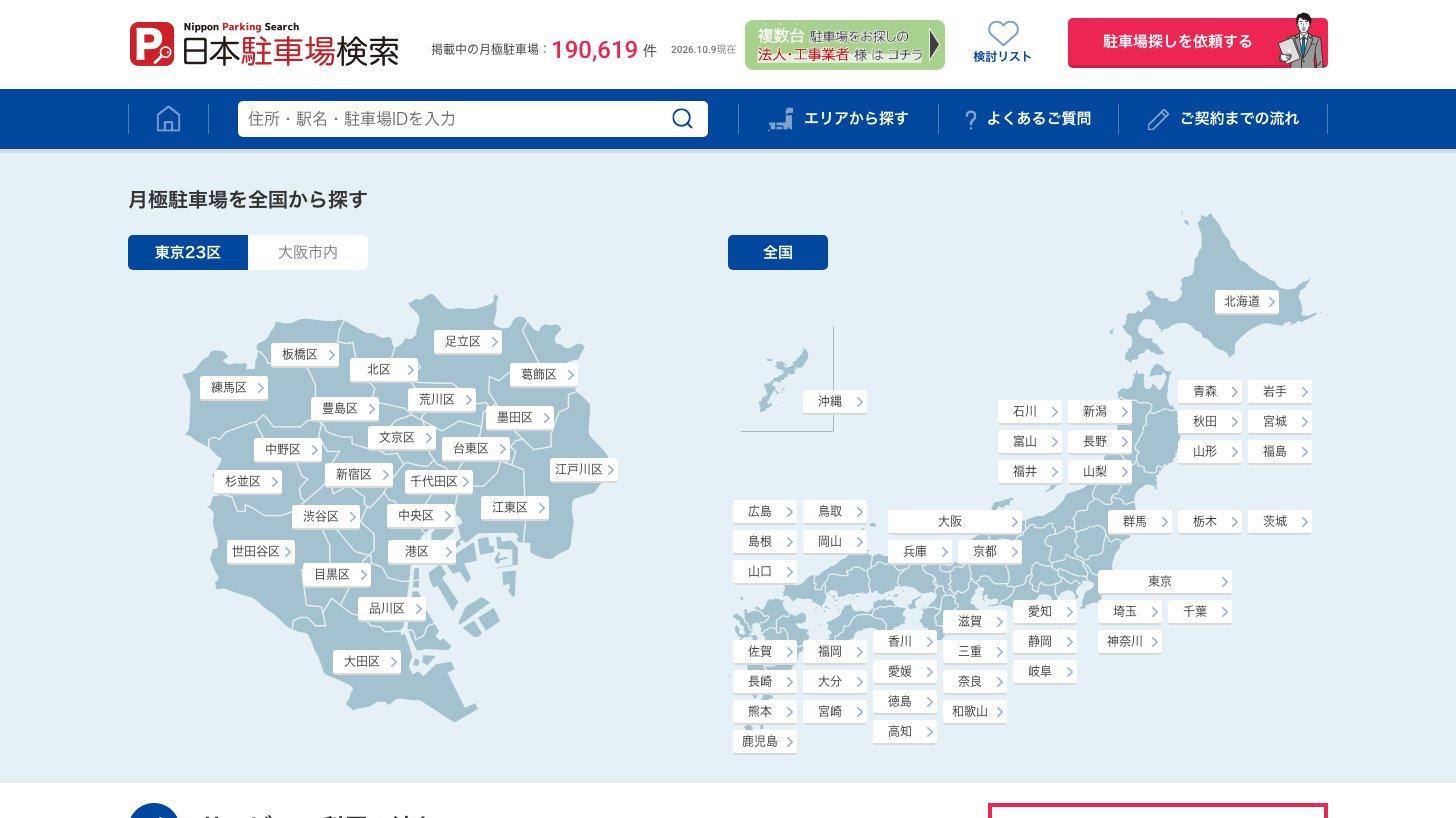Screen dimensions: 1456x818
Task: Select 福岡 prefecture label
Action: pyautogui.click(x=834, y=651)
